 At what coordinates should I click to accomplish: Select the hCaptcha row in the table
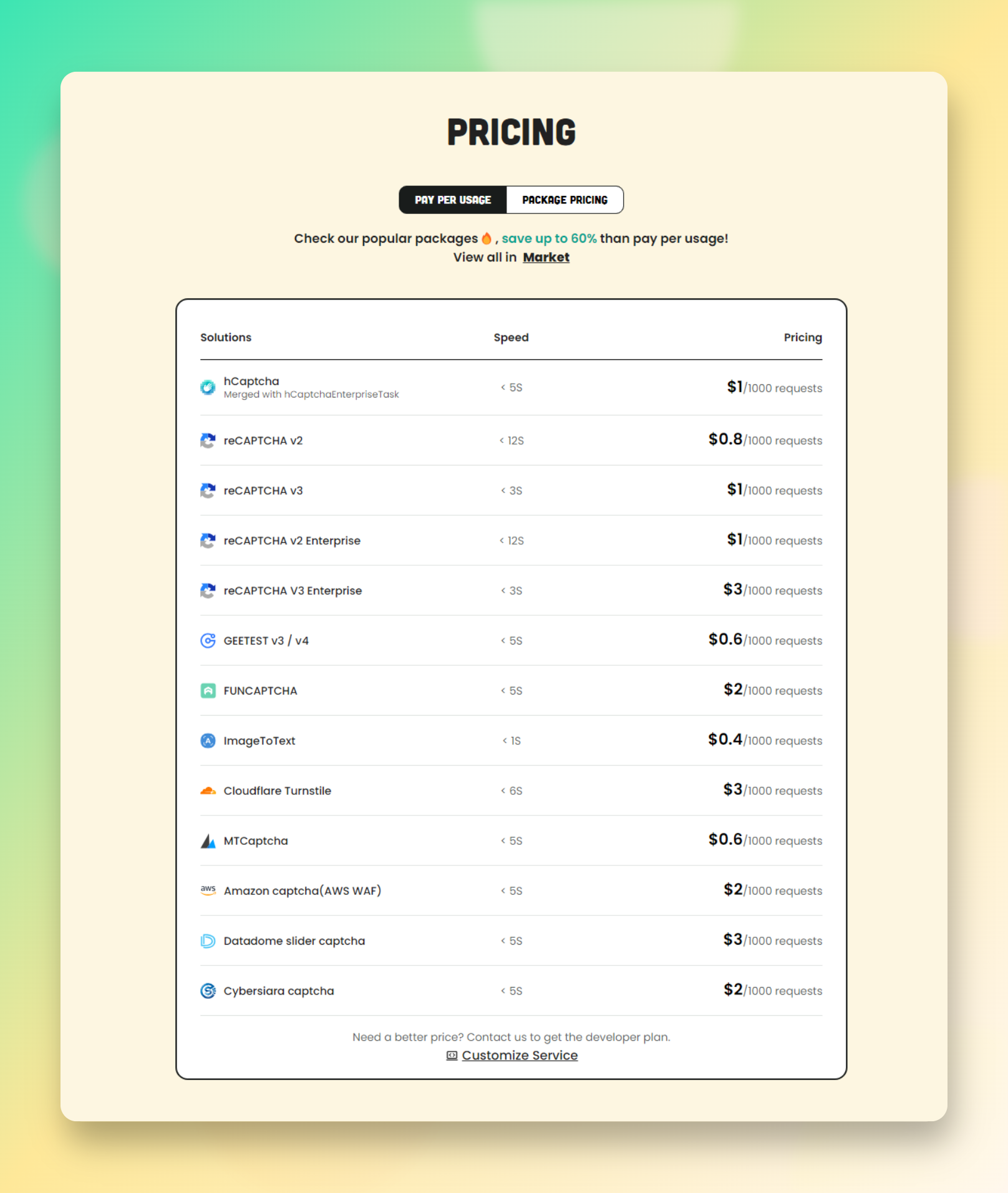511,387
